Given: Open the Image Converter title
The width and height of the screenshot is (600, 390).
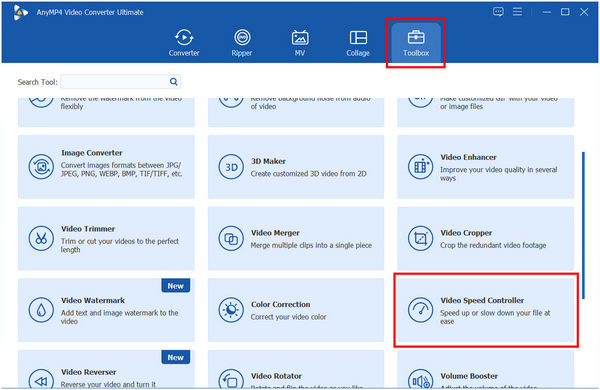Looking at the screenshot, I should pos(91,153).
